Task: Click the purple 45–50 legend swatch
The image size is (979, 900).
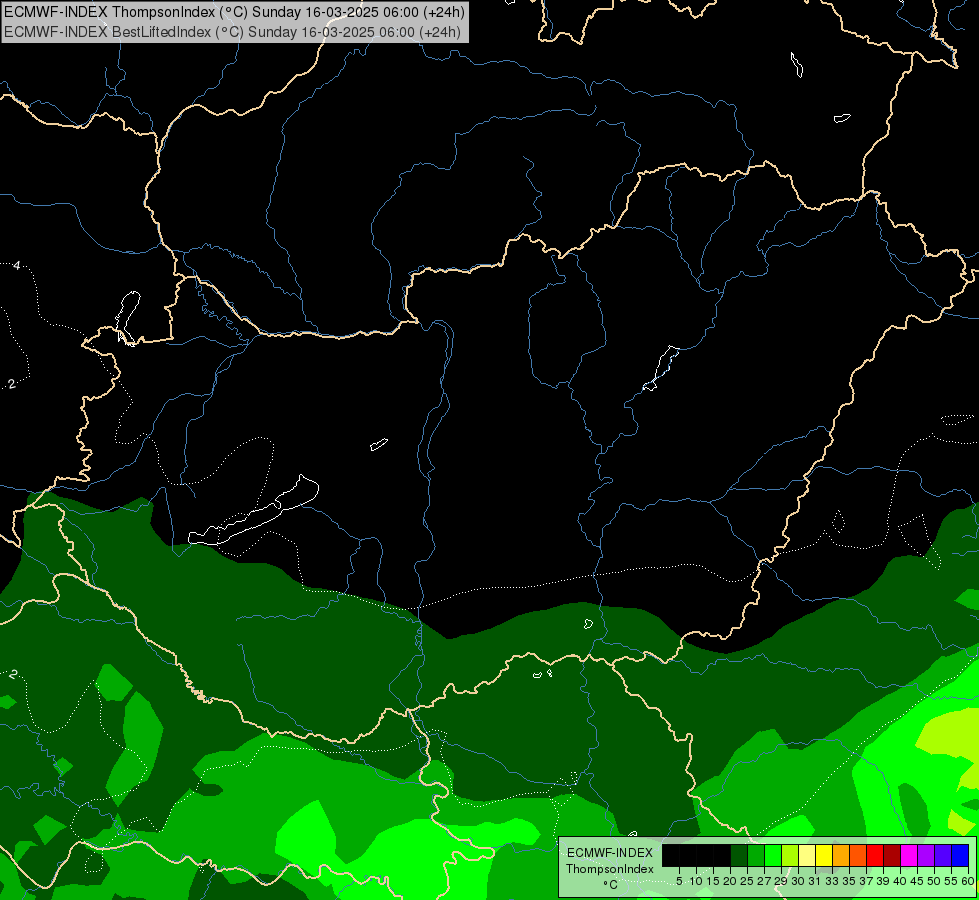Action: [927, 855]
